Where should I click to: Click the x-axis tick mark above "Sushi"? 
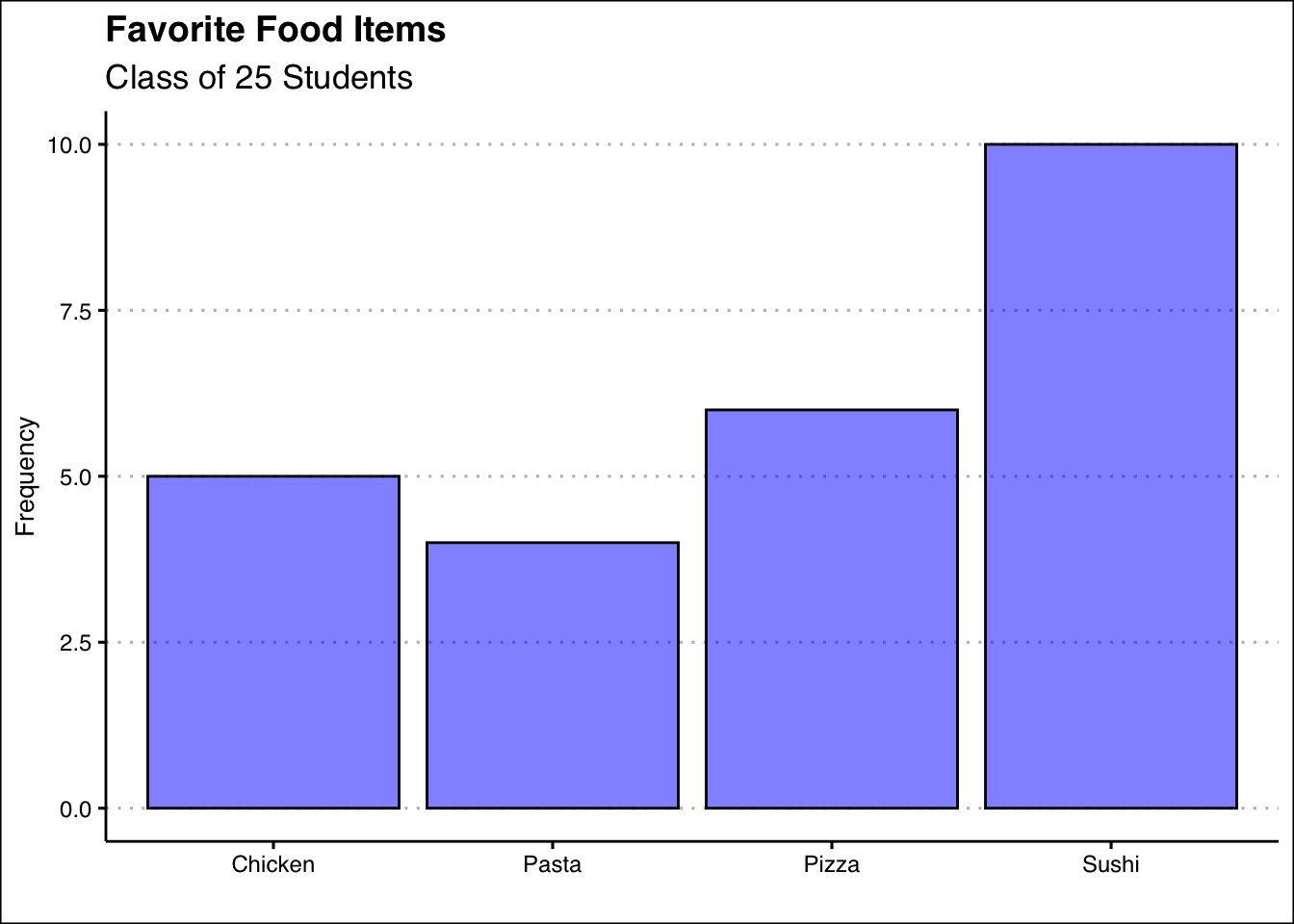click(1110, 845)
